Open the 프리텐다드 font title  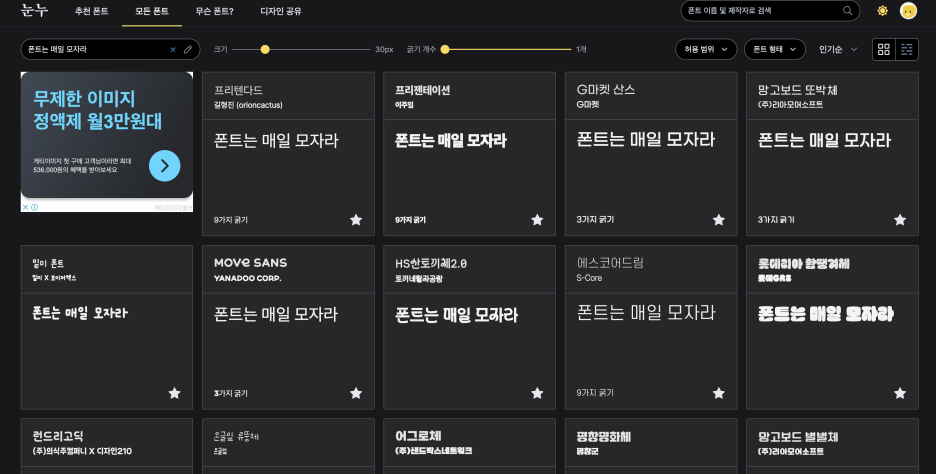click(238, 90)
